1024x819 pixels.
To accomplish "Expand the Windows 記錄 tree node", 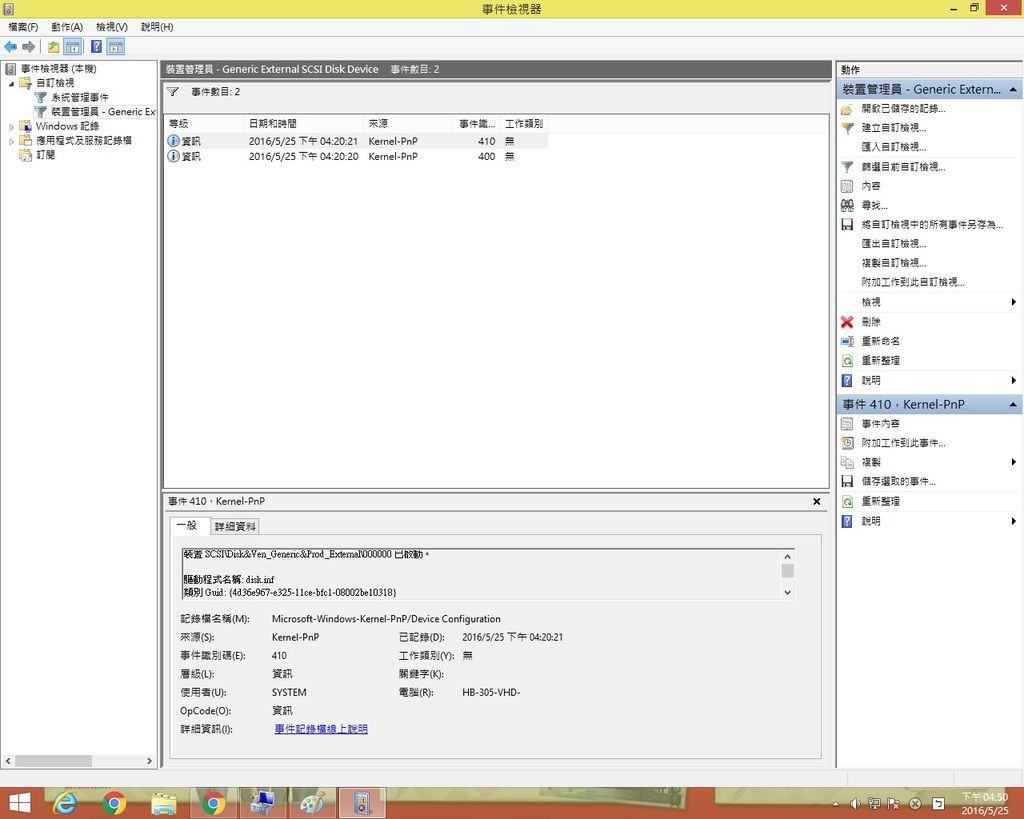I will 12,127.
